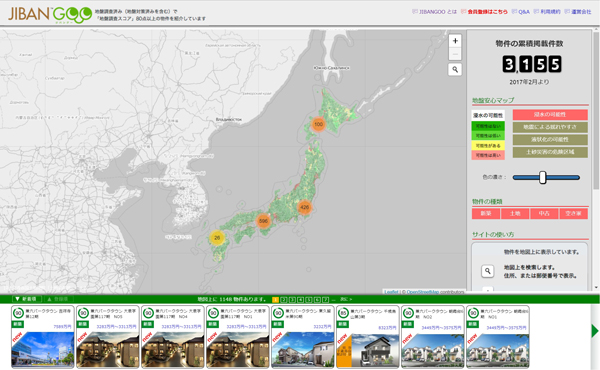Open the property card labeled NO4

click(x=173, y=337)
